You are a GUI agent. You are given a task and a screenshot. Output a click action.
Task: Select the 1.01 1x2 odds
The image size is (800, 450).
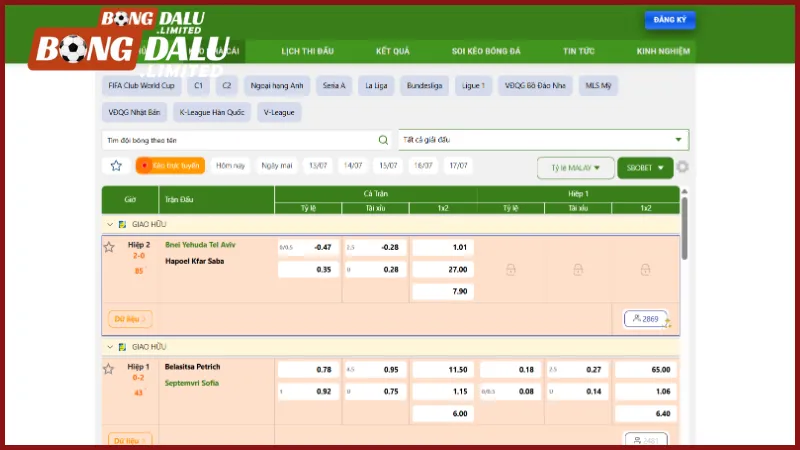coord(443,247)
